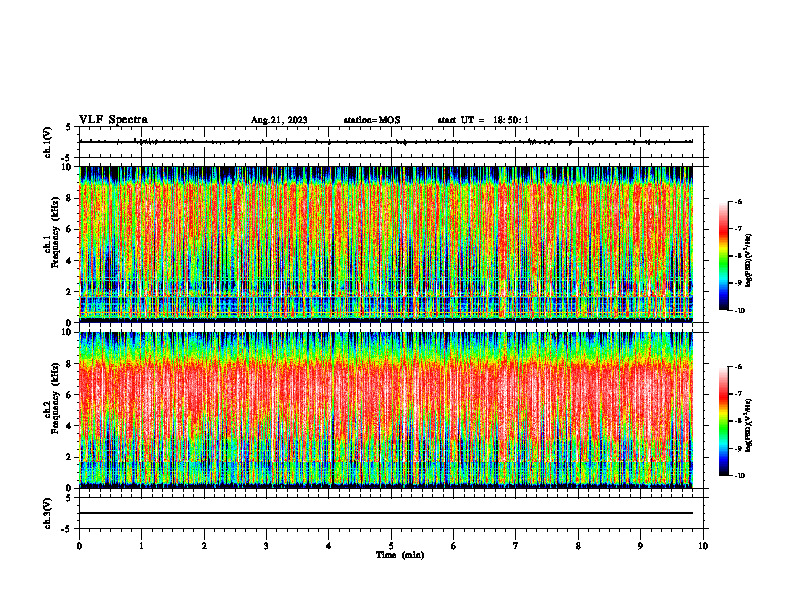
Task: Click the "-8" label on ch.1 color bar
Action: 738,256
